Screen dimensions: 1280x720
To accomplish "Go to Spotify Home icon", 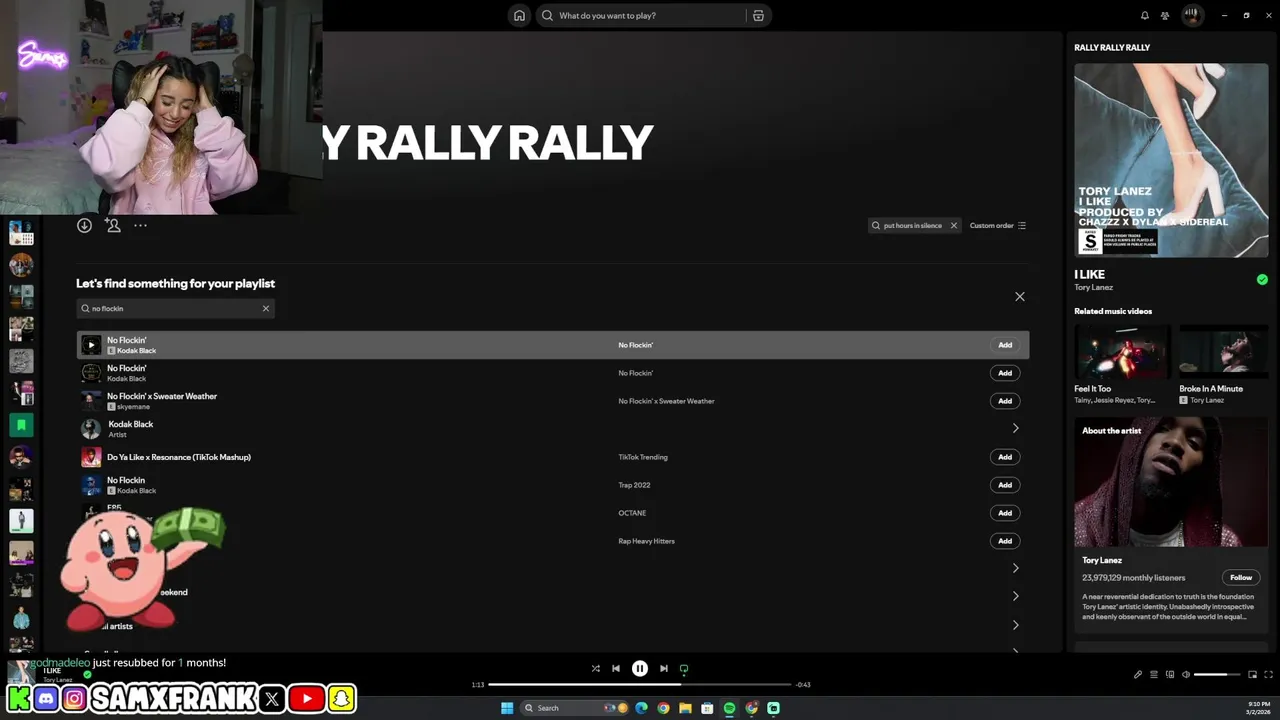I will point(519,15).
